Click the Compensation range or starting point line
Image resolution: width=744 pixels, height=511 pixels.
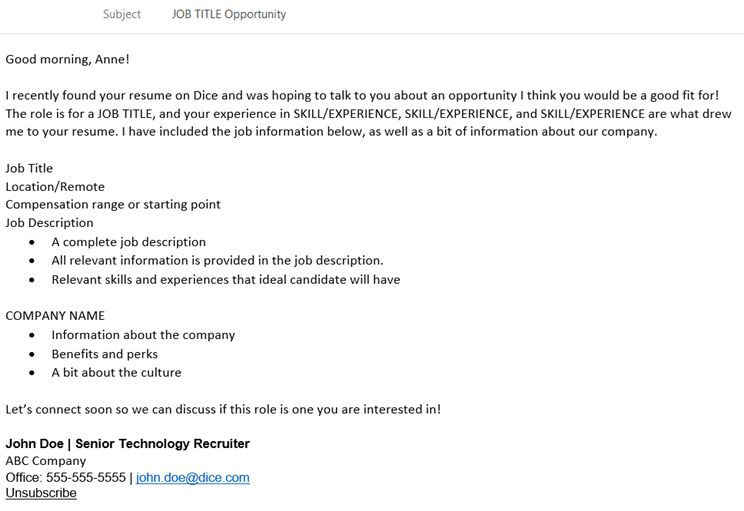[113, 204]
